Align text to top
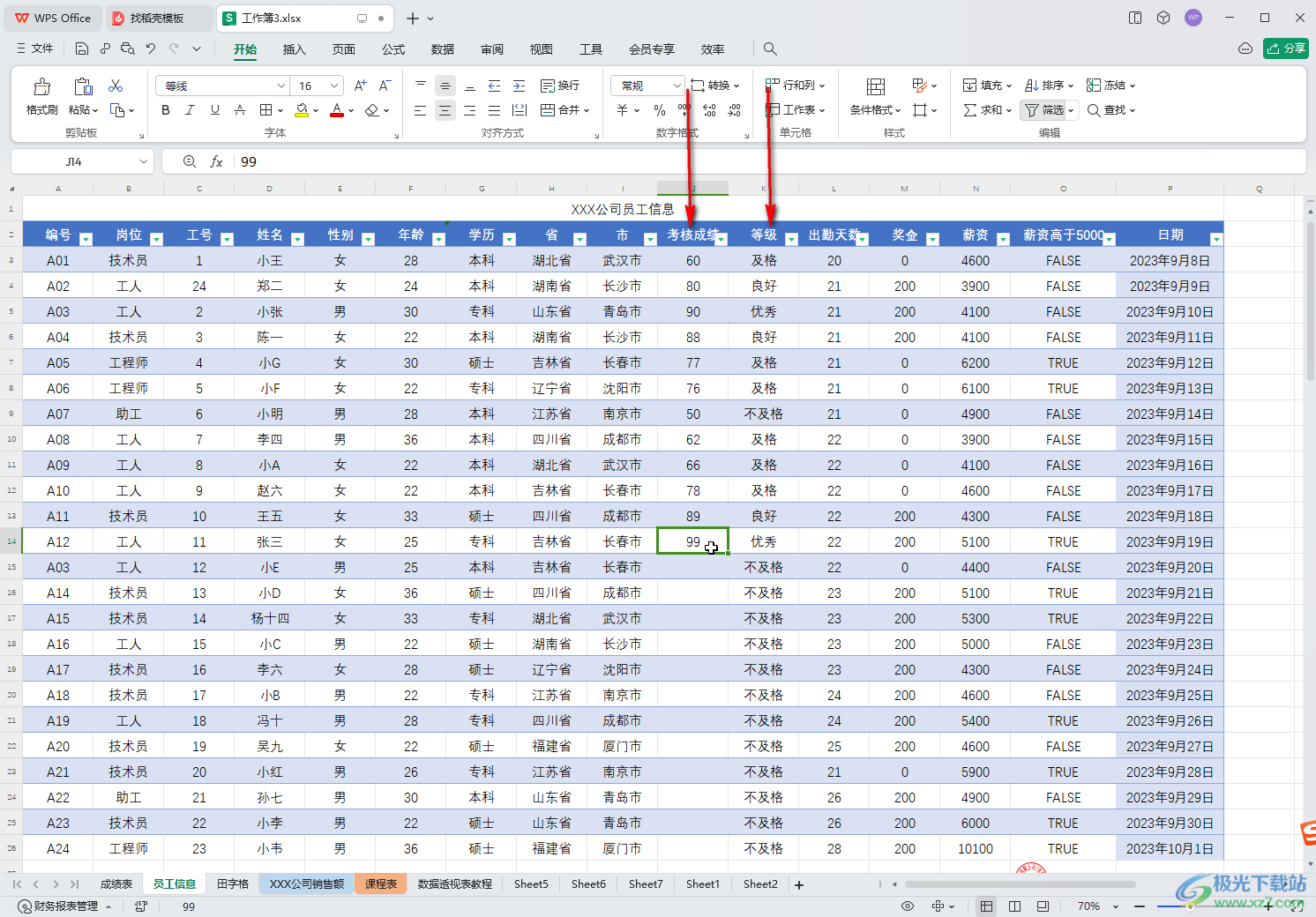 click(421, 86)
